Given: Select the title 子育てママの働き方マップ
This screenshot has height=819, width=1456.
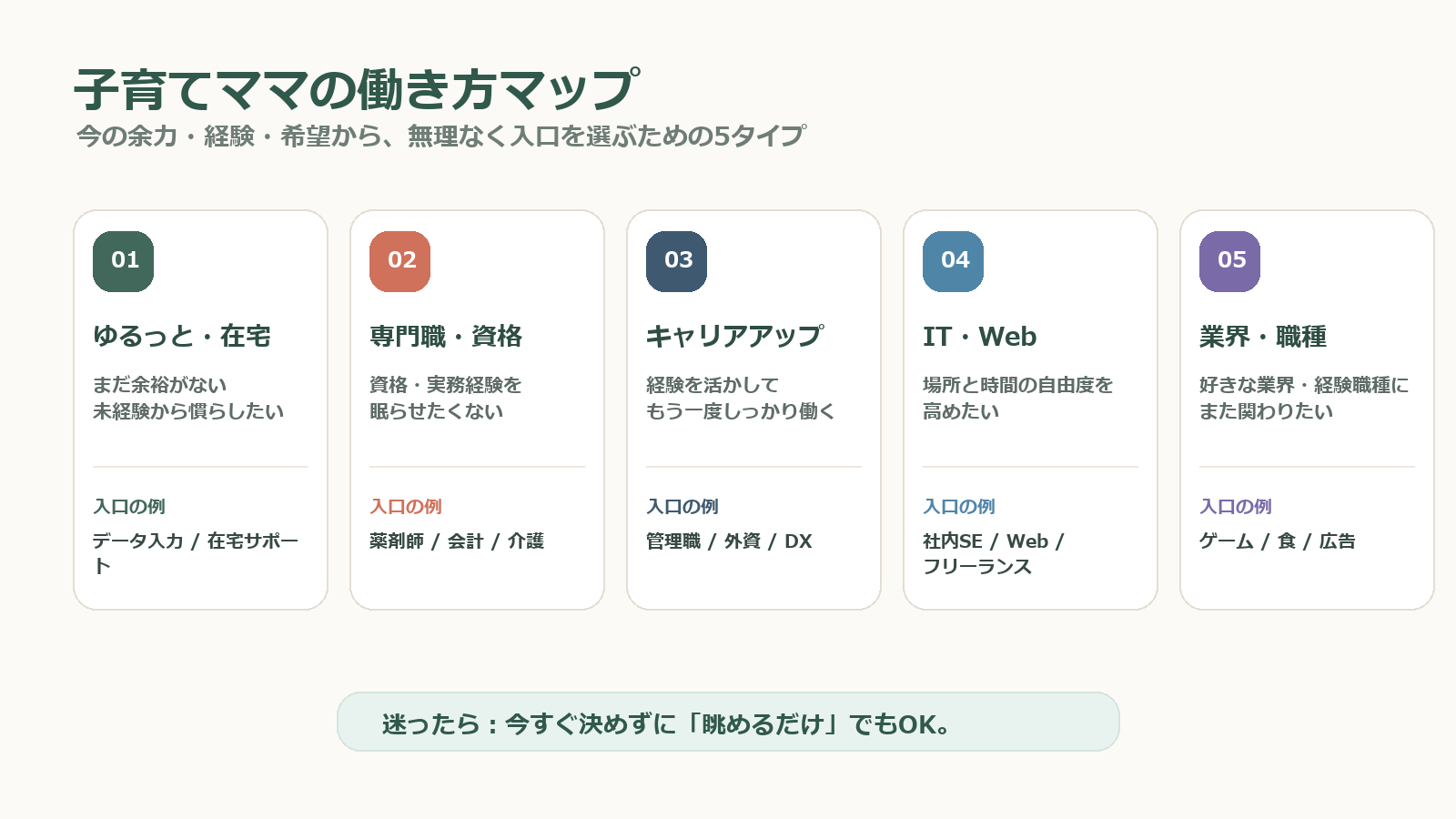Looking at the screenshot, I should [x=358, y=89].
